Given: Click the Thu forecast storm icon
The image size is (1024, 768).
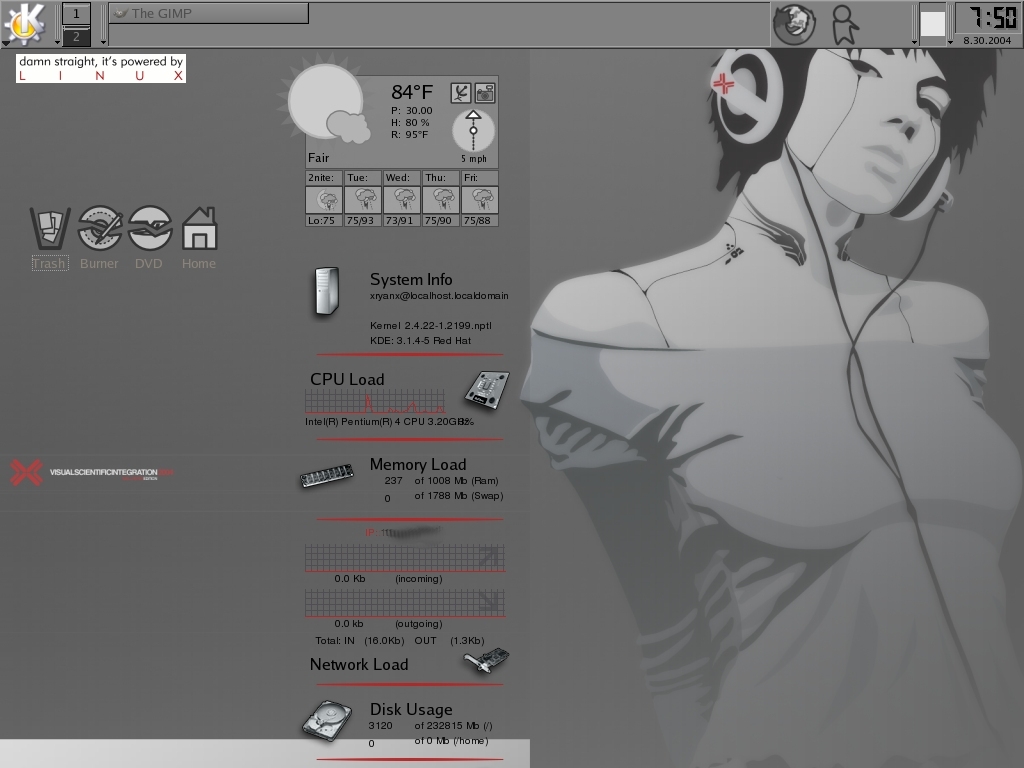Looking at the screenshot, I should pyautogui.click(x=441, y=200).
